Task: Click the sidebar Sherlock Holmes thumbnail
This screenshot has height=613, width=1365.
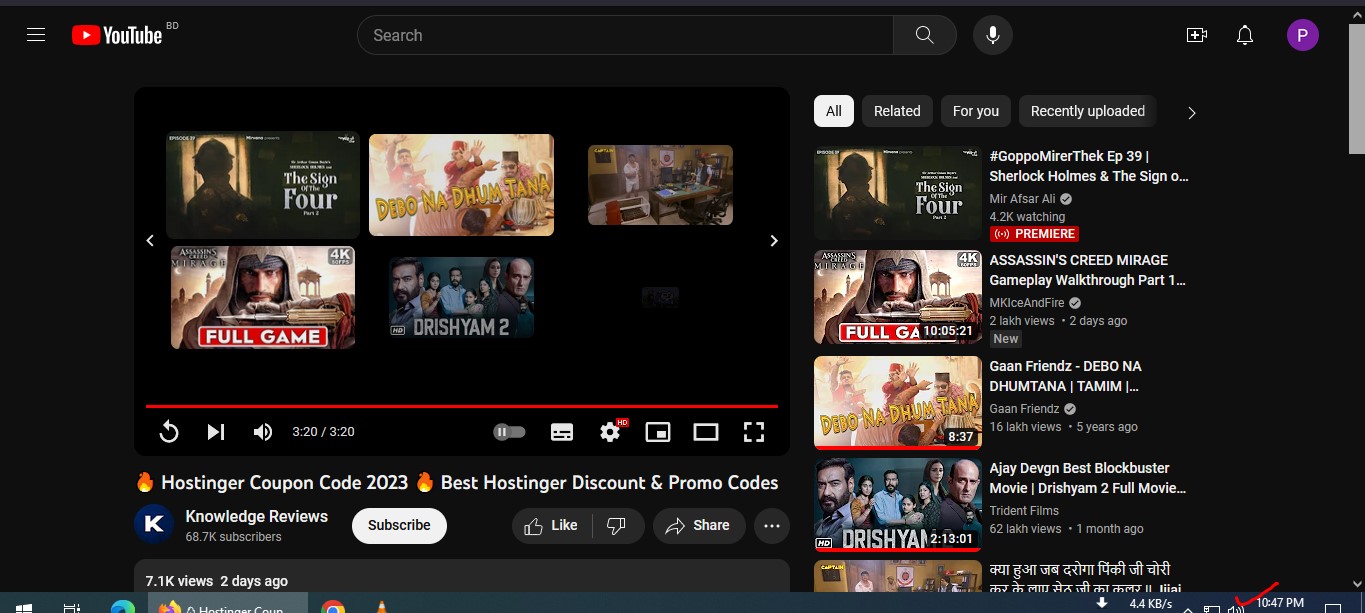Action: coord(897,194)
